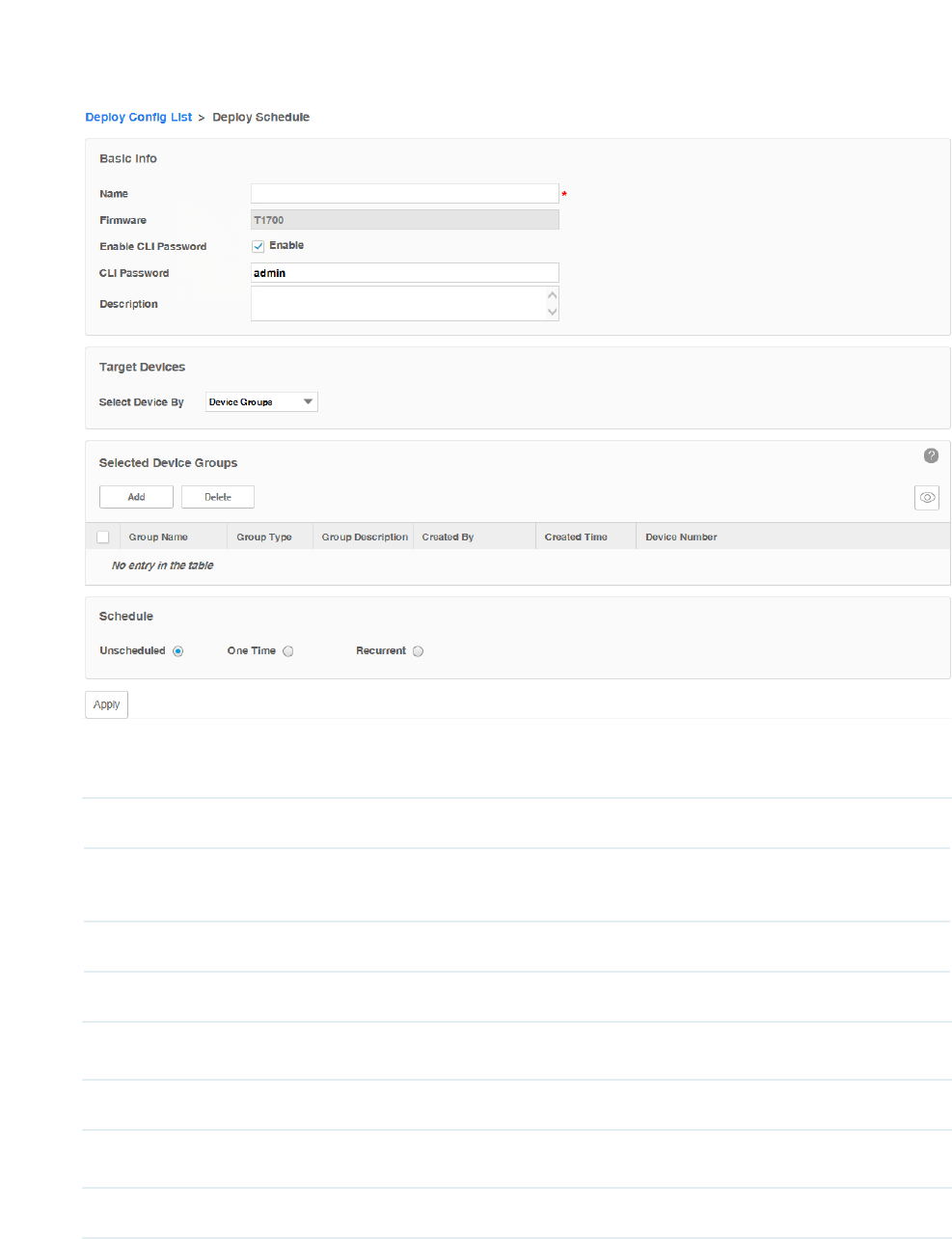
Task: Click into the Description text area
Action: click(398, 304)
